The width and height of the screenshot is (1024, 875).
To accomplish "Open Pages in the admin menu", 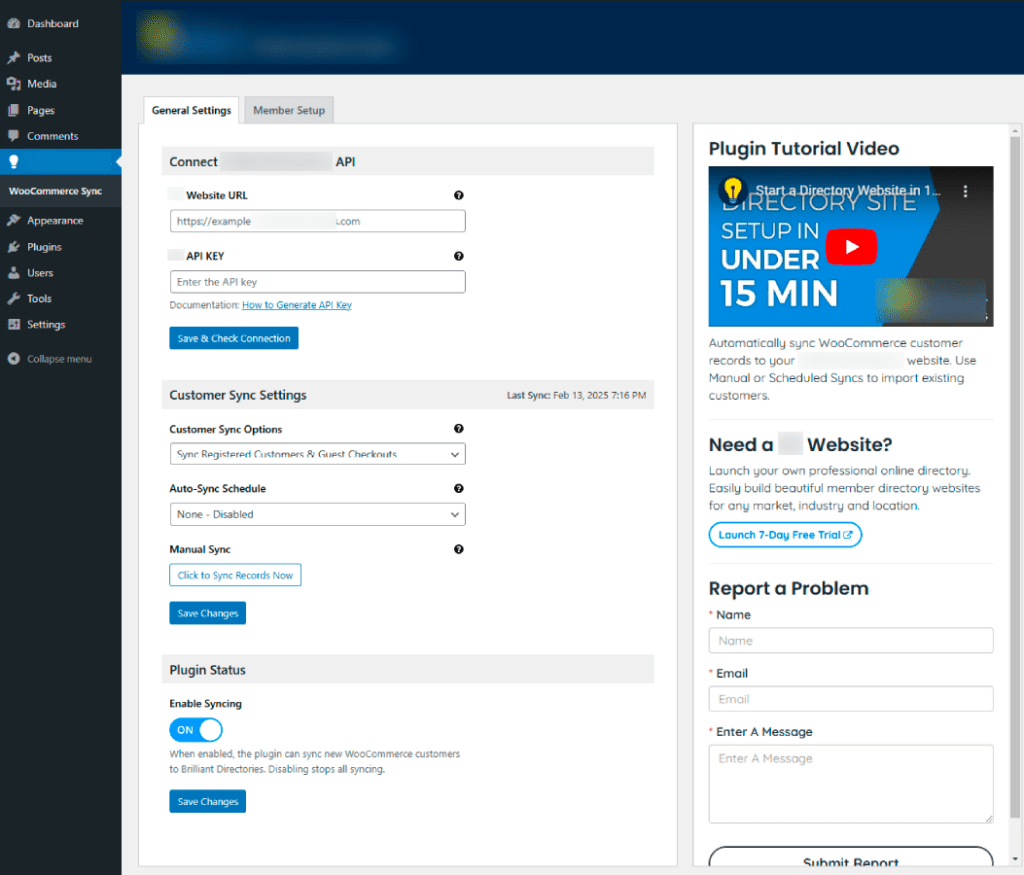I will point(40,110).
